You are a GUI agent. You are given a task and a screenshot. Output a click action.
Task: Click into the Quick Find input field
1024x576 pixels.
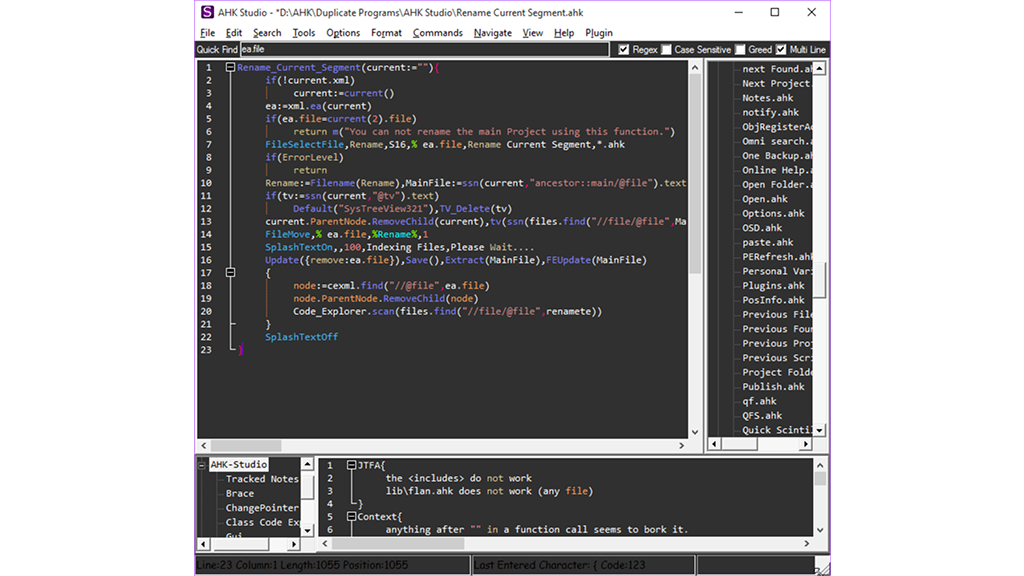(422, 49)
